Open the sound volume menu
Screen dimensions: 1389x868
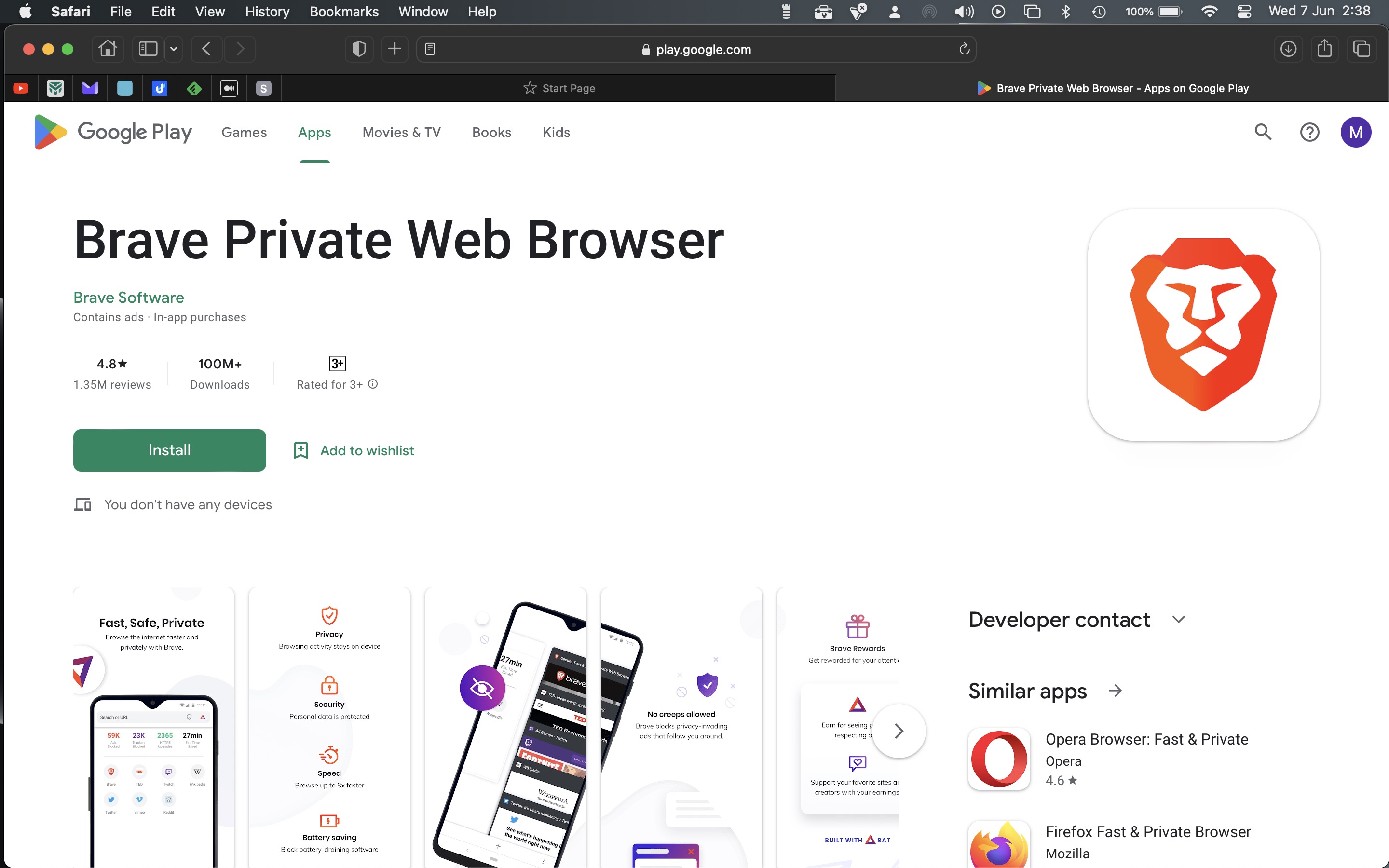click(964, 12)
